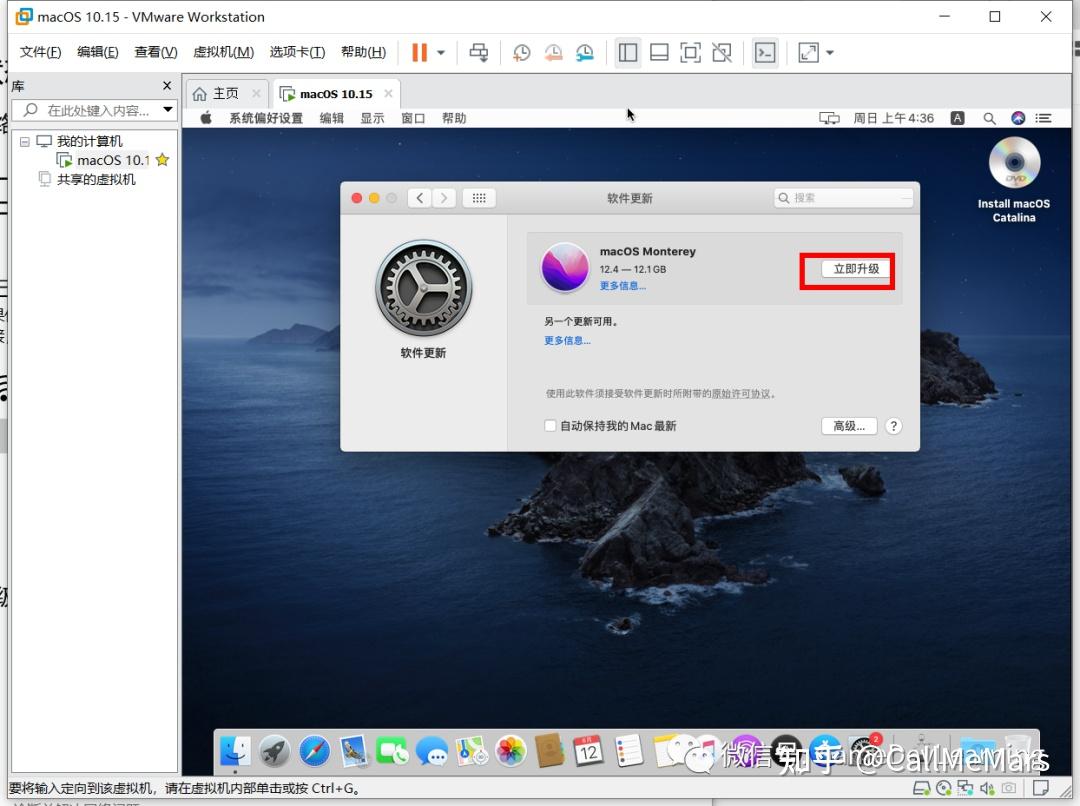Image resolution: width=1080 pixels, height=806 pixels.
Task: Open the 虚拟机(M) menu
Action: (x=223, y=52)
